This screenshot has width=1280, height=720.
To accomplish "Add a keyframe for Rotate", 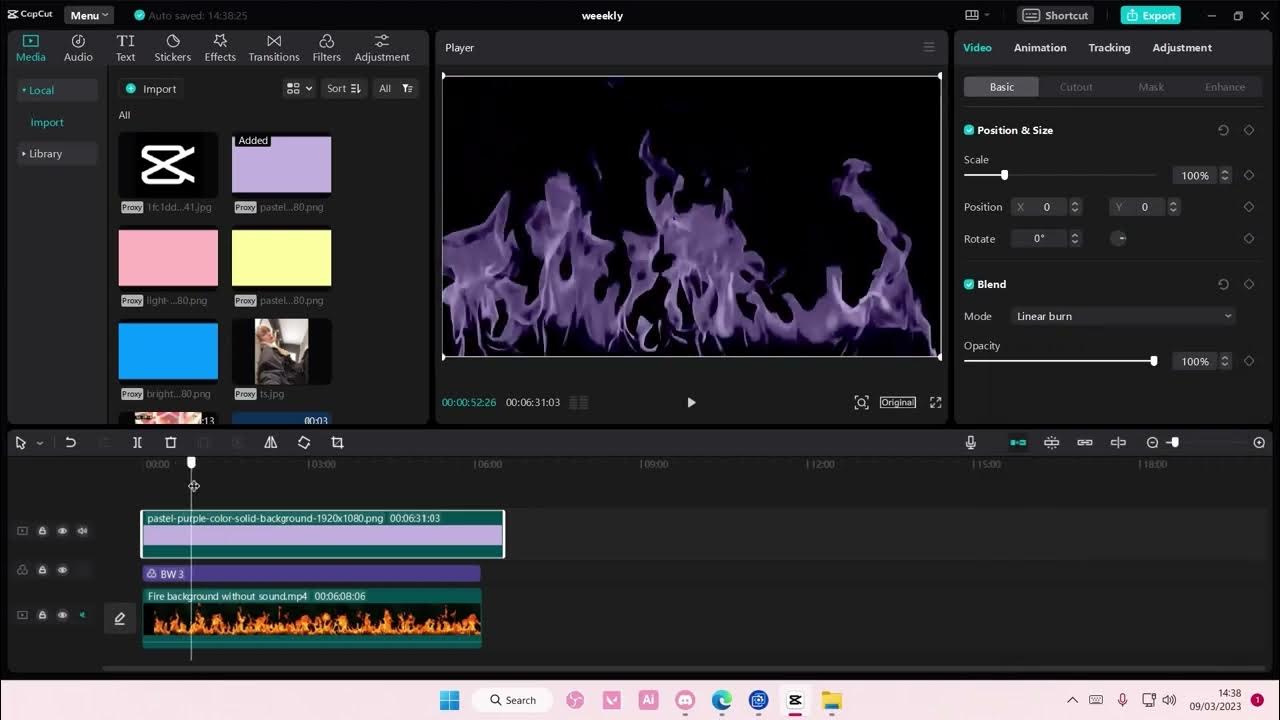I will [x=1249, y=238].
